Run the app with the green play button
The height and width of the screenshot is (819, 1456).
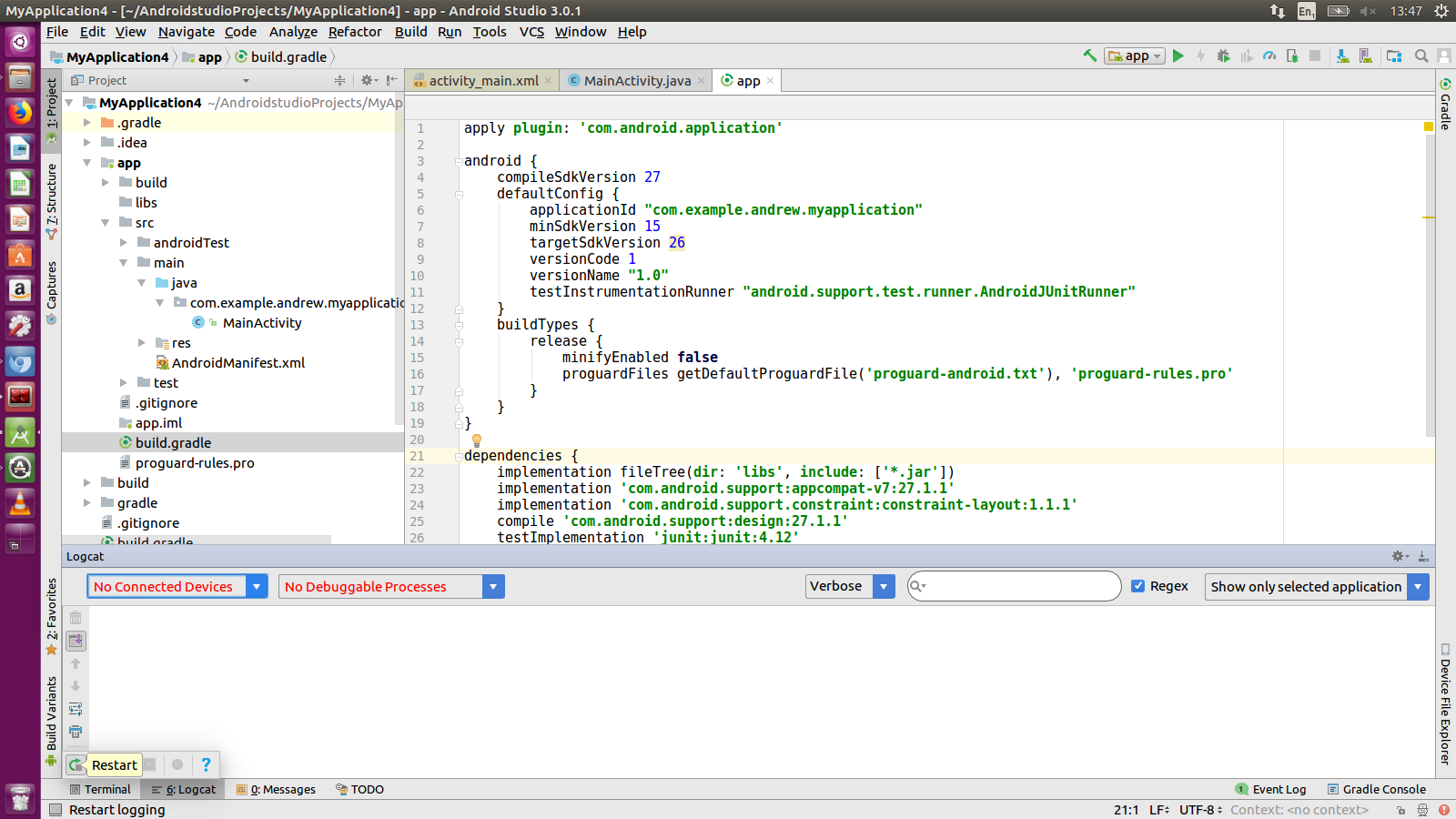coord(1178,56)
